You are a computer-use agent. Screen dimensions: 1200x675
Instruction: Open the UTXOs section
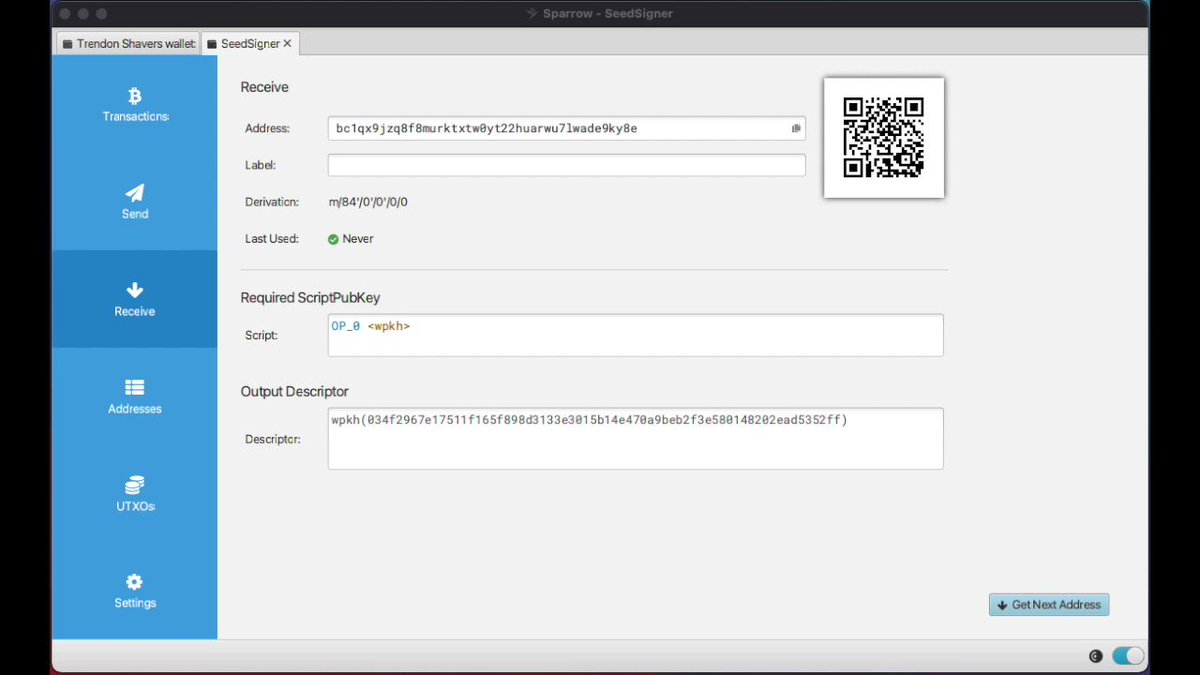[135, 494]
